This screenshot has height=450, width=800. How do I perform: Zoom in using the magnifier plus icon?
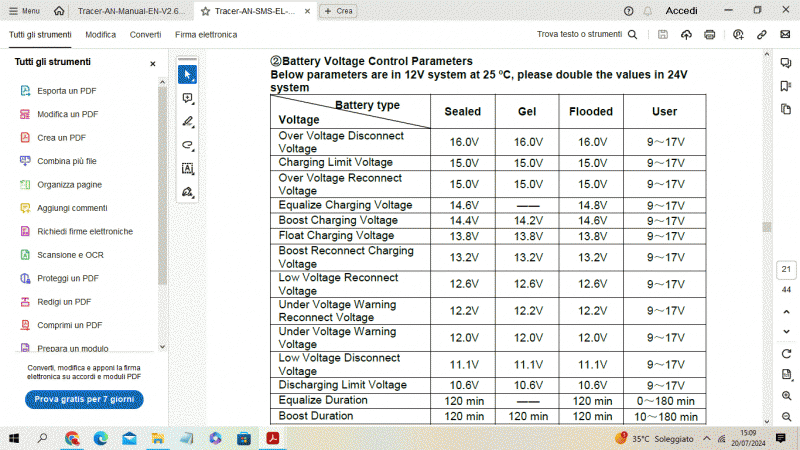tap(786, 395)
